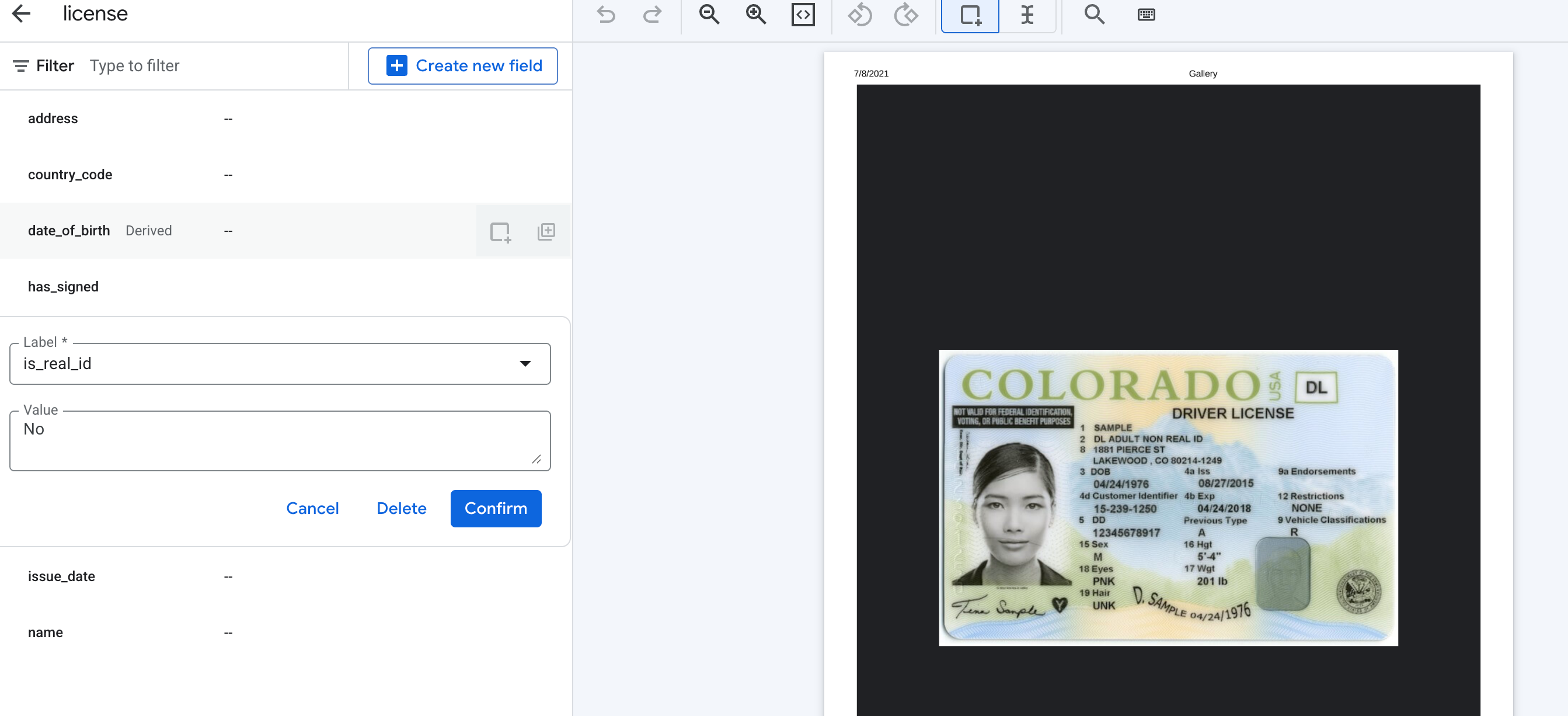Delete the is_real_id annotation
The height and width of the screenshot is (716, 1568).
pos(401,509)
